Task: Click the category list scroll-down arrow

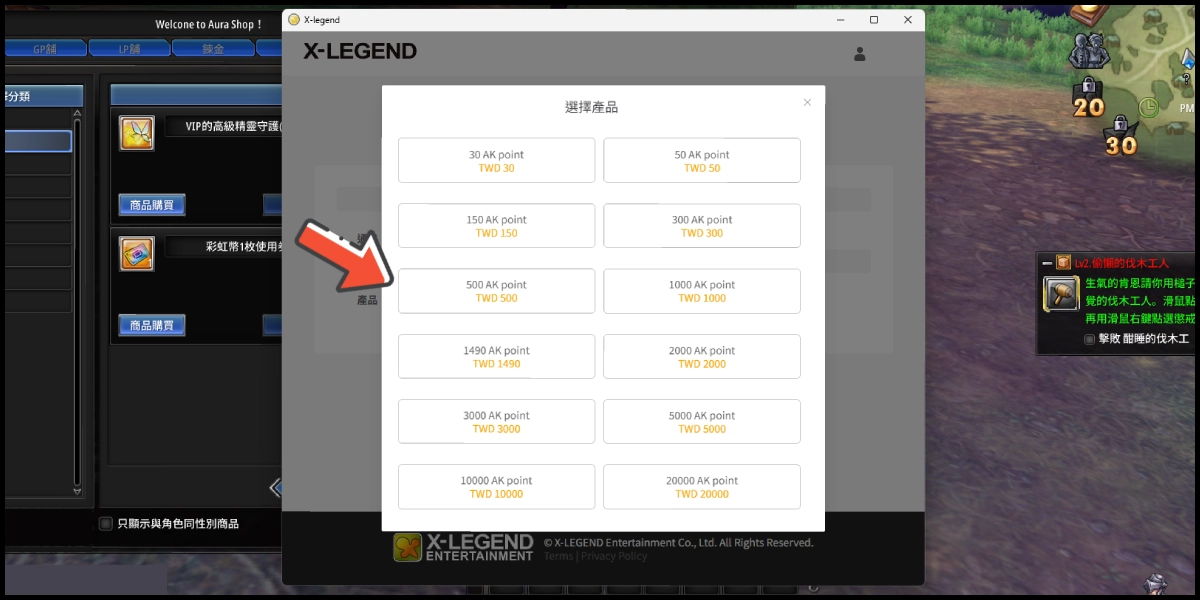Action: [x=77, y=490]
